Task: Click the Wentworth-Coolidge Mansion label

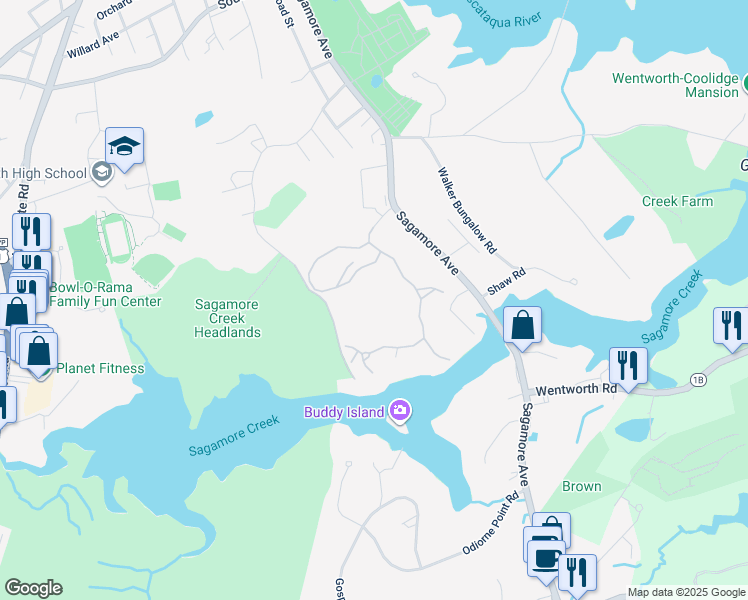Action: coord(675,85)
